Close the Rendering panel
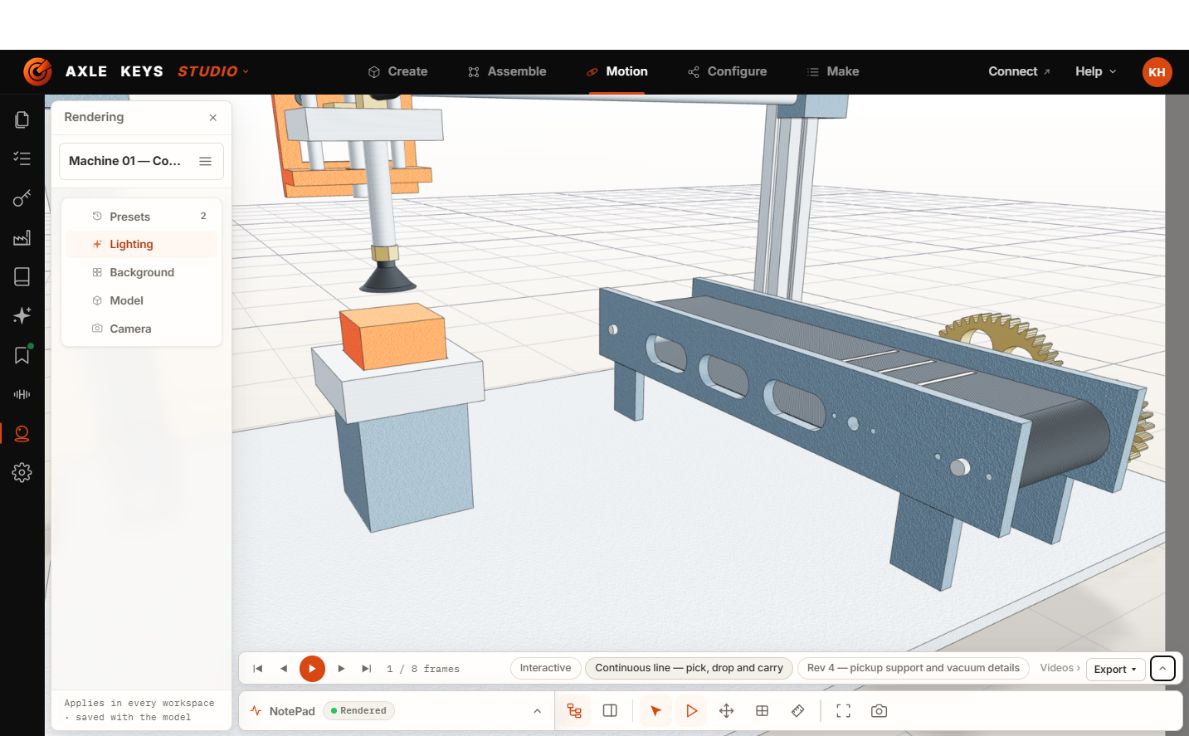This screenshot has height=736, width=1189. (x=213, y=117)
